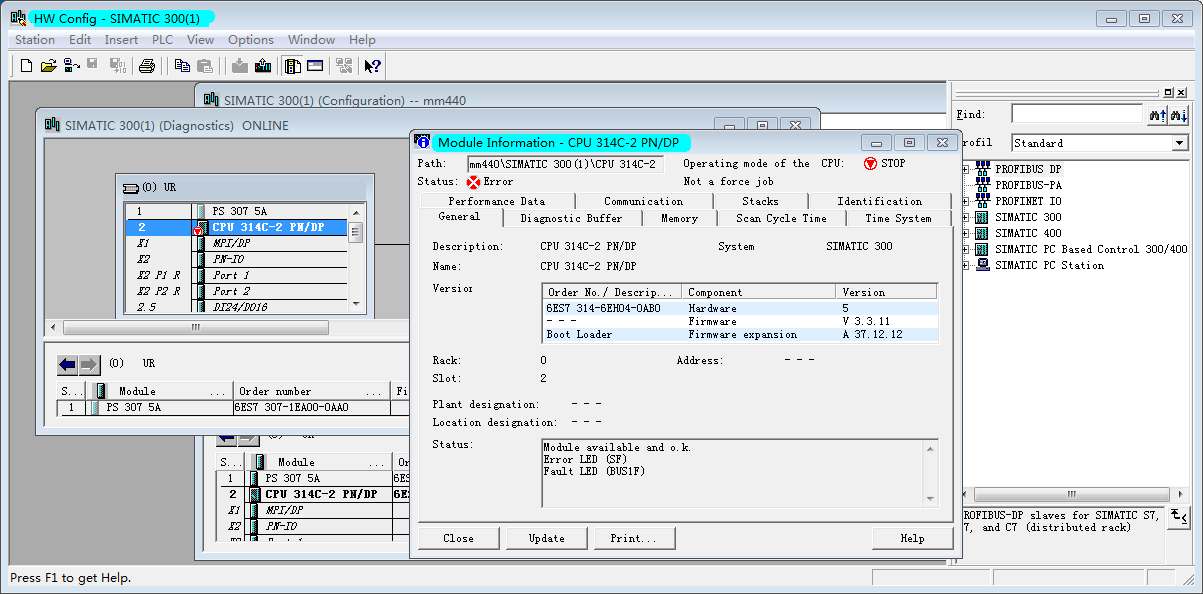Select PS 307 5A row in Diagnostics rack
This screenshot has height=594, width=1203.
click(x=235, y=211)
